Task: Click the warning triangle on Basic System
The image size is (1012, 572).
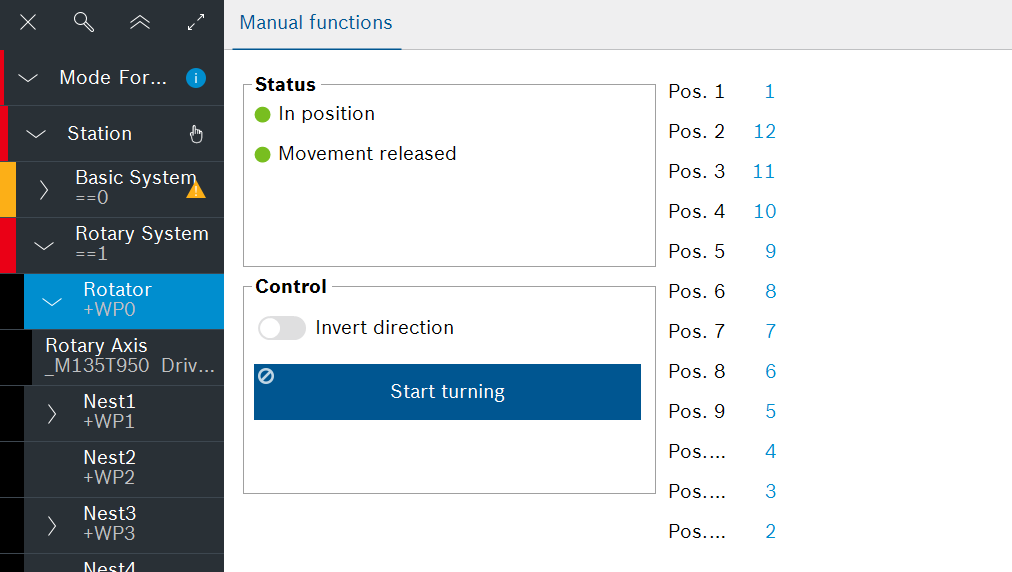Action: [x=196, y=189]
